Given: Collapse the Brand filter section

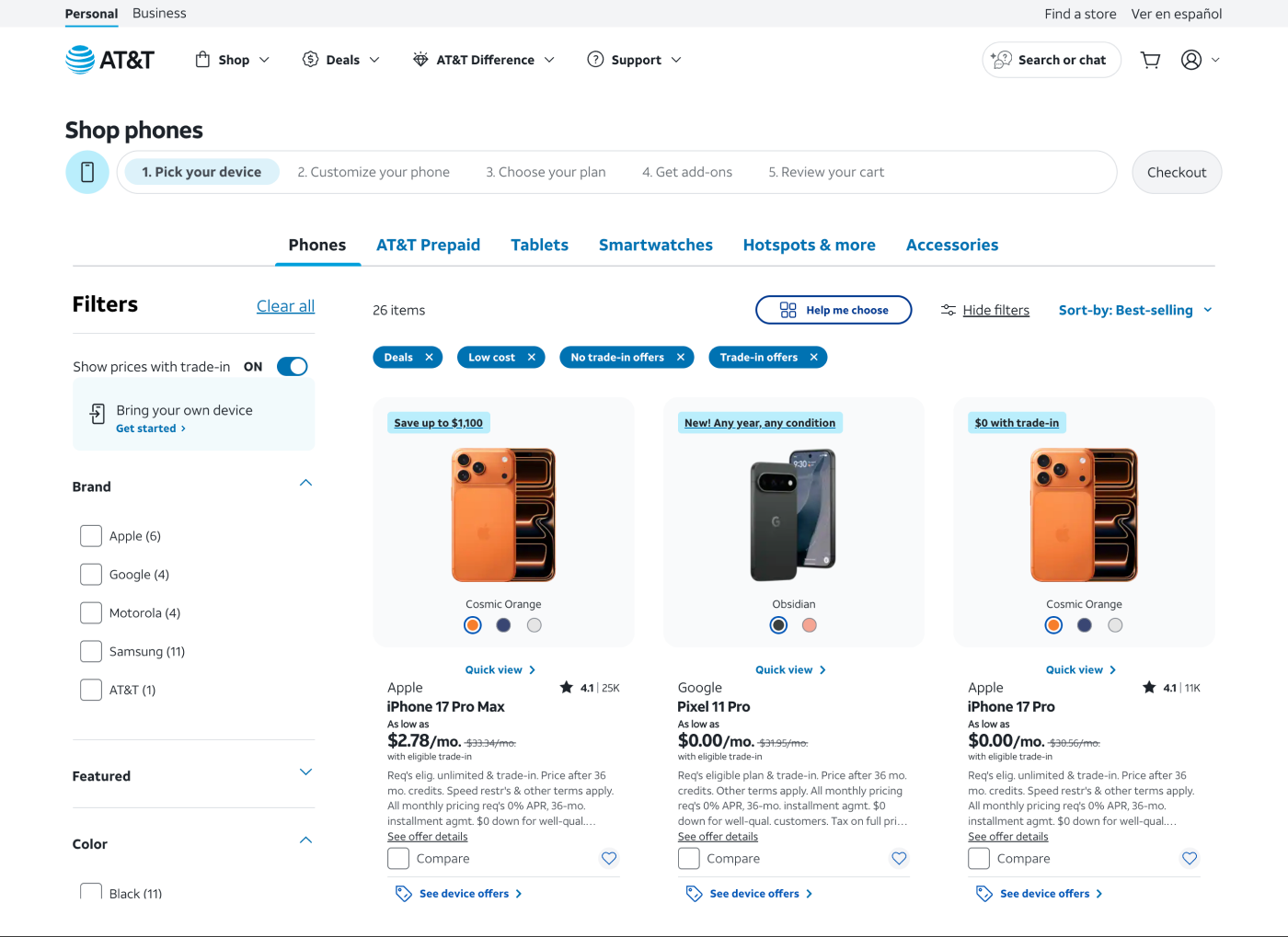Looking at the screenshot, I should click(x=306, y=483).
